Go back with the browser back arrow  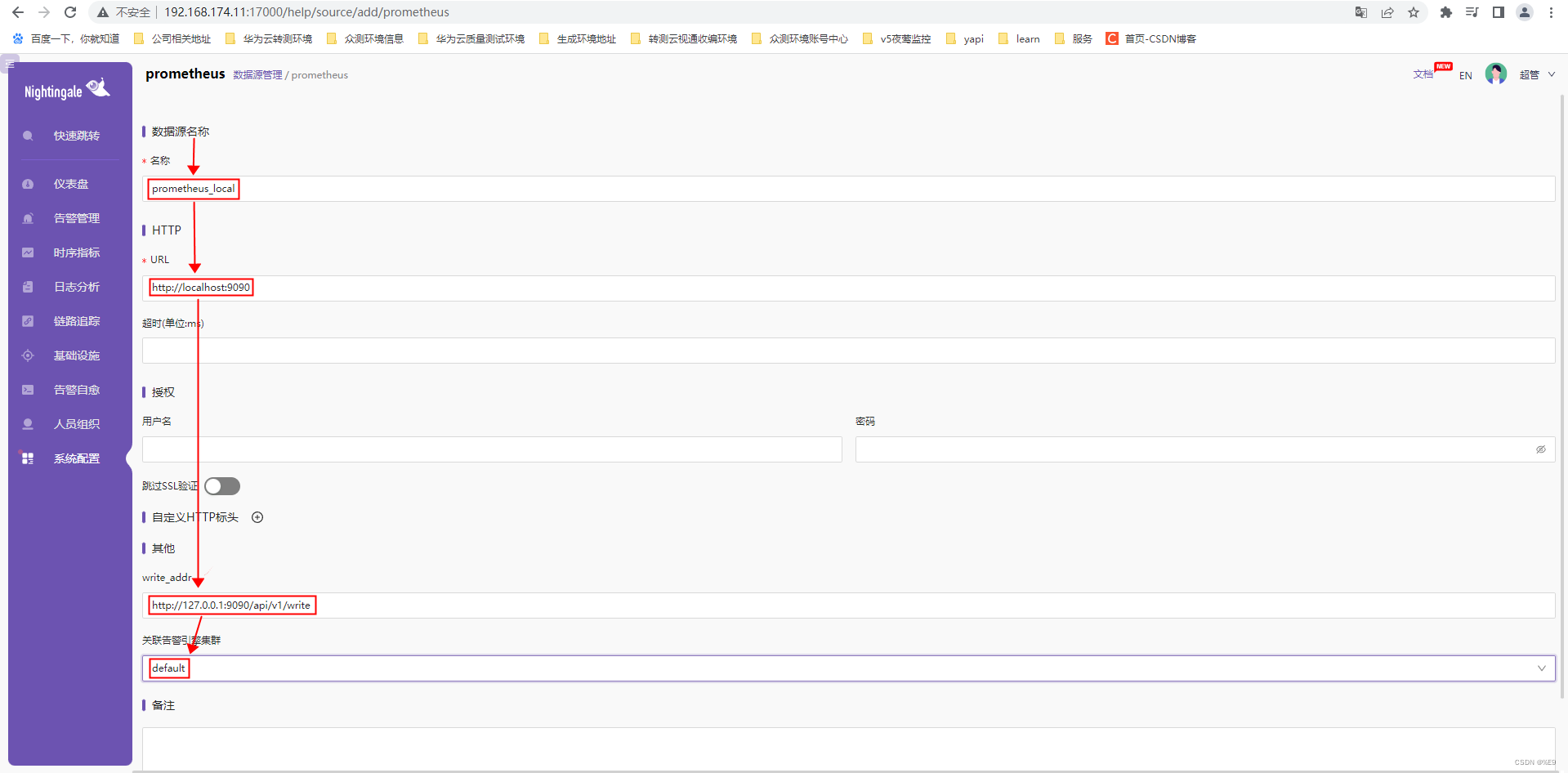17,12
